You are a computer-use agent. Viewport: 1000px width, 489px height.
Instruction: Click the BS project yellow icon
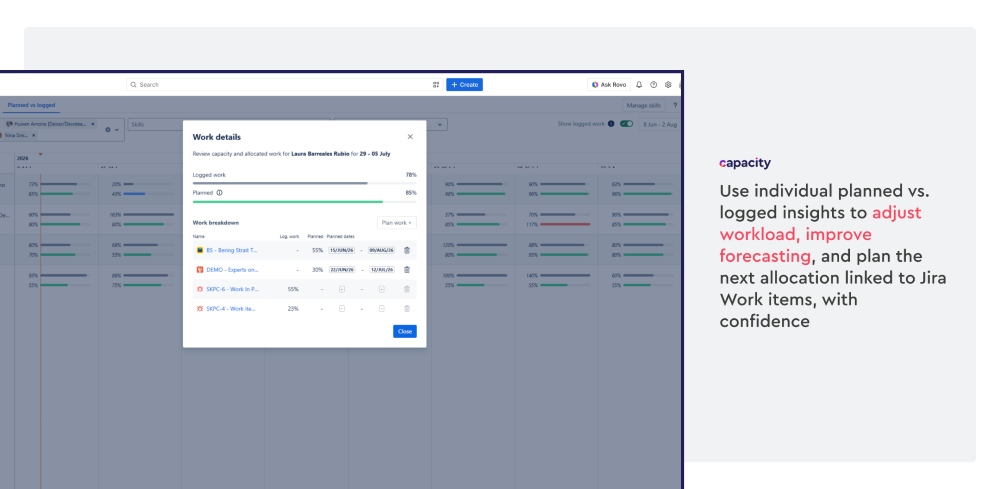pyautogui.click(x=200, y=251)
